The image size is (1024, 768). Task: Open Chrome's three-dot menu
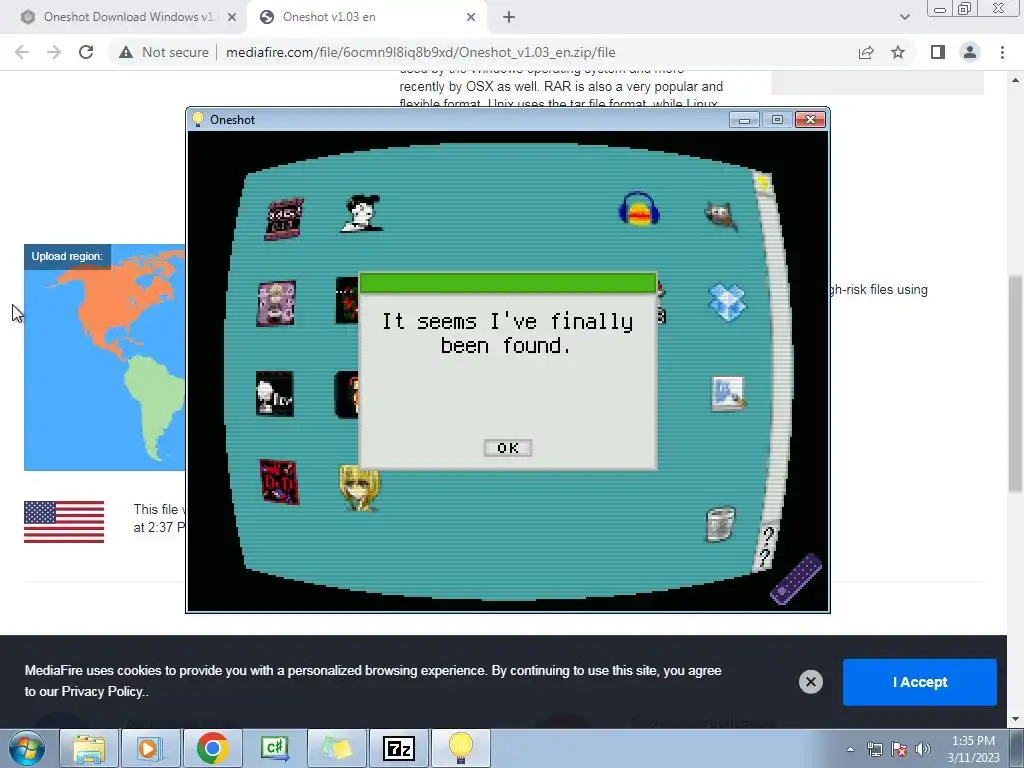pyautogui.click(x=1002, y=52)
